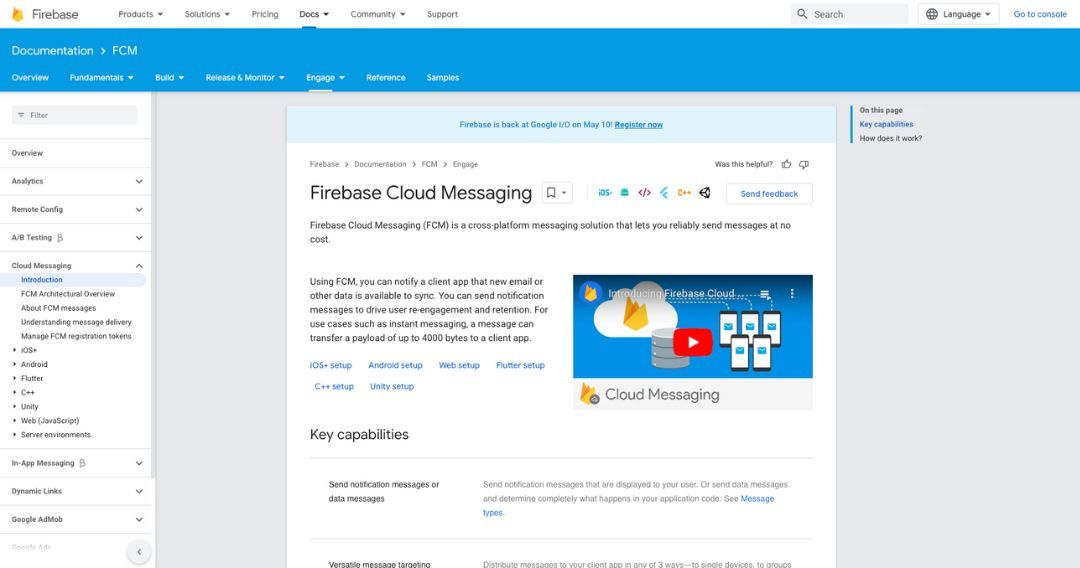Click the Documentation breadcrumb header link

pos(52,50)
